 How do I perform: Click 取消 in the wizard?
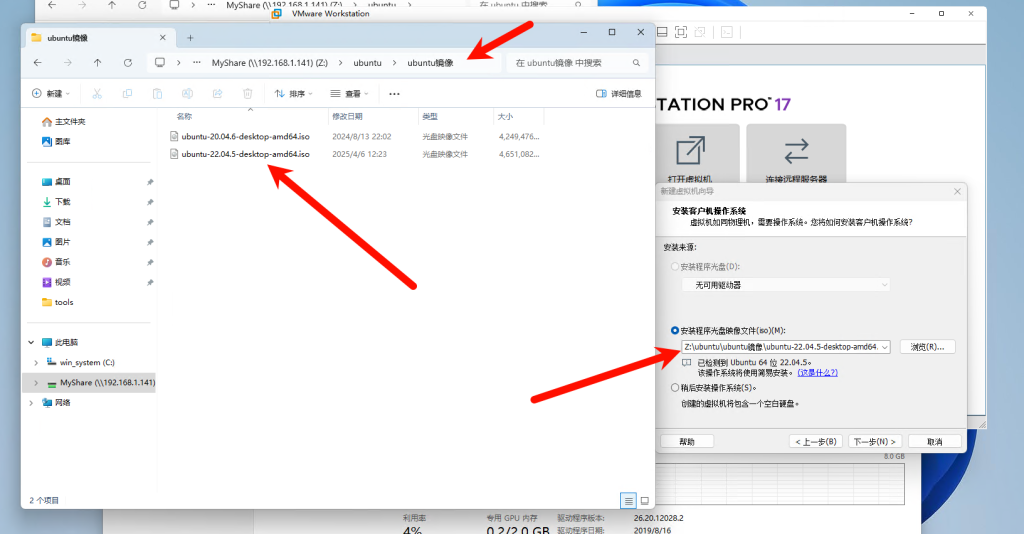[935, 441]
